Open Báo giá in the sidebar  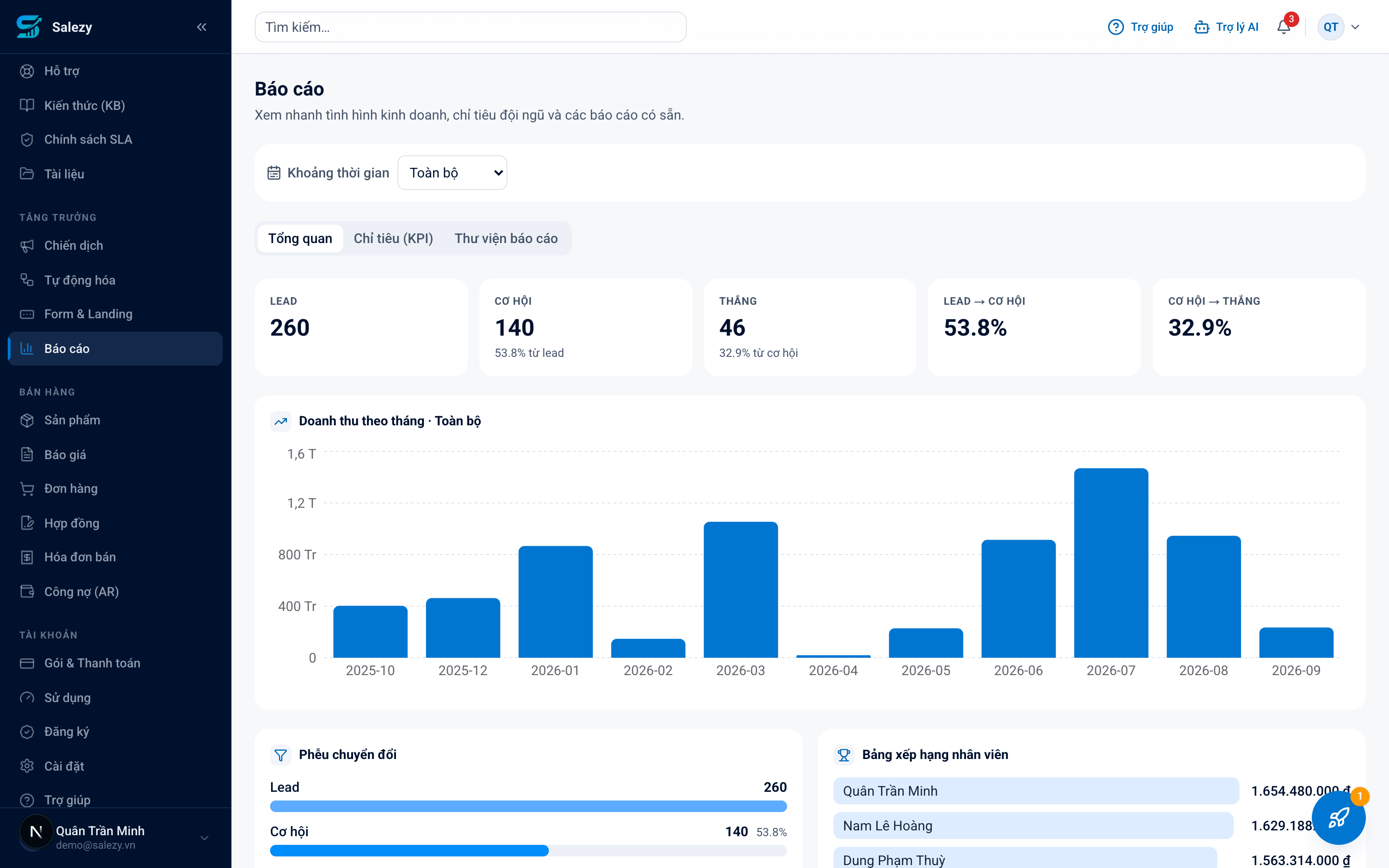[115, 455]
